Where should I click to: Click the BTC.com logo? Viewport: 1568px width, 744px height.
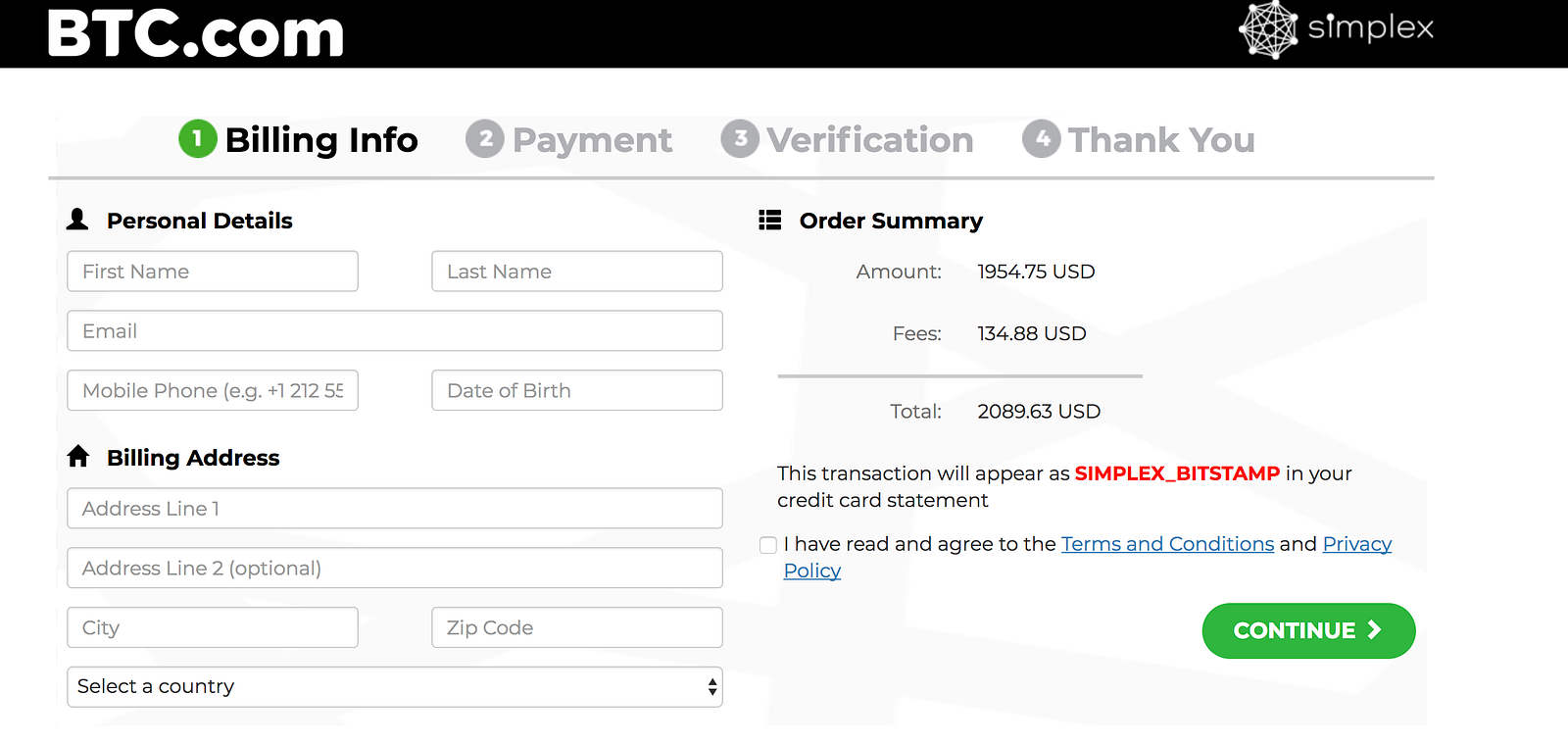[196, 33]
